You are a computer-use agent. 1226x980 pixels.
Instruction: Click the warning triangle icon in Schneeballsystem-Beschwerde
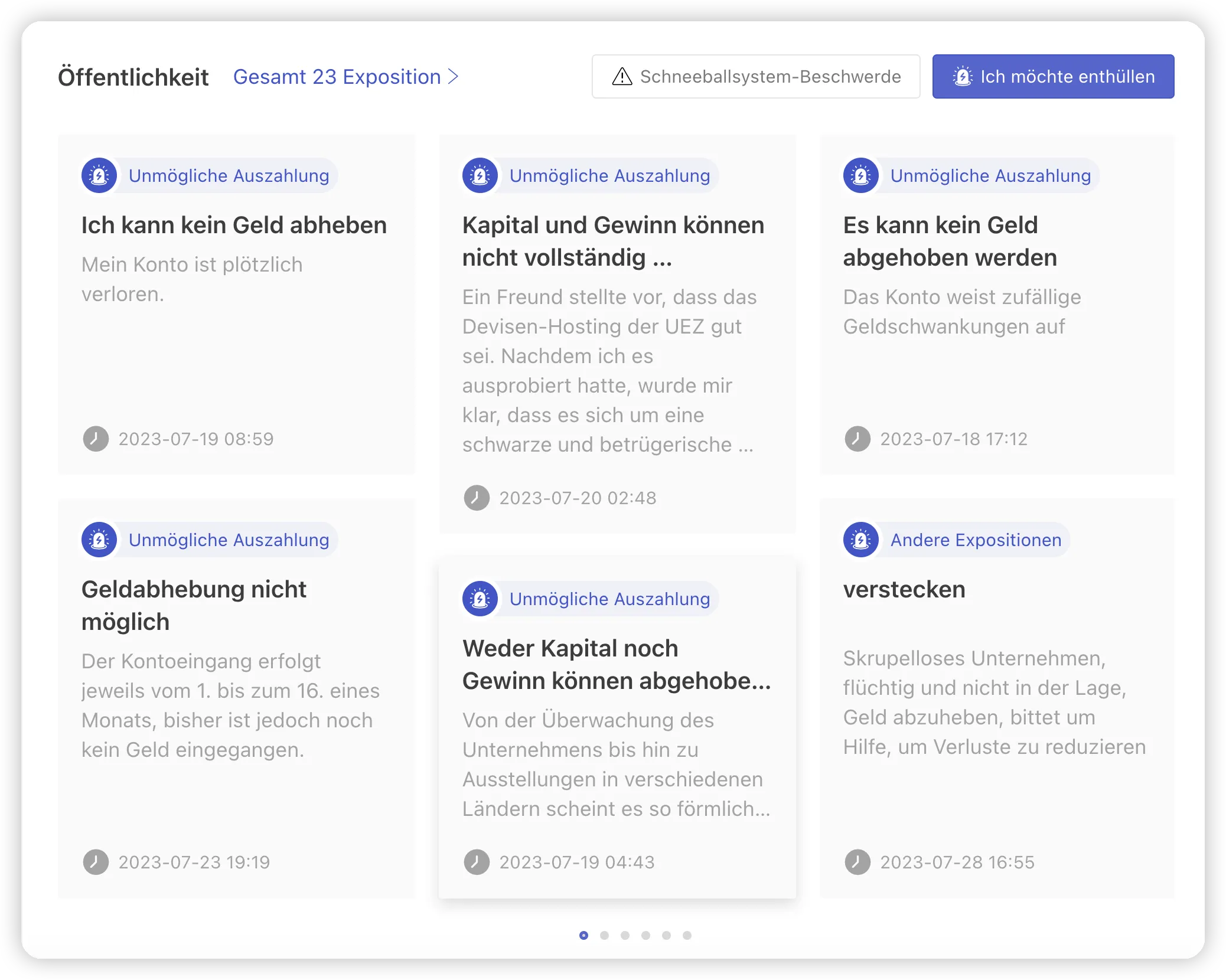(622, 77)
